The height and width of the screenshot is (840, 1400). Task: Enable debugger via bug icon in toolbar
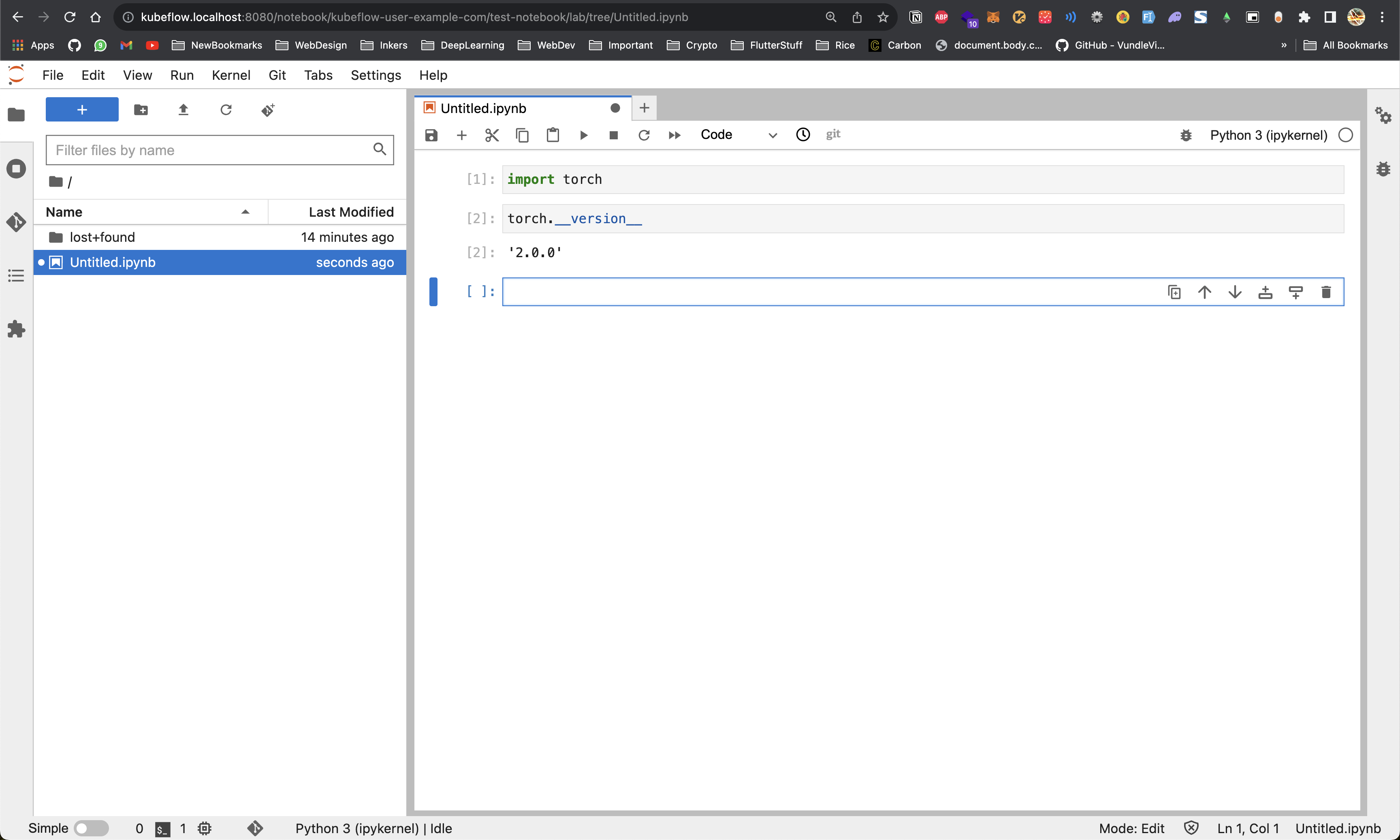(1186, 135)
